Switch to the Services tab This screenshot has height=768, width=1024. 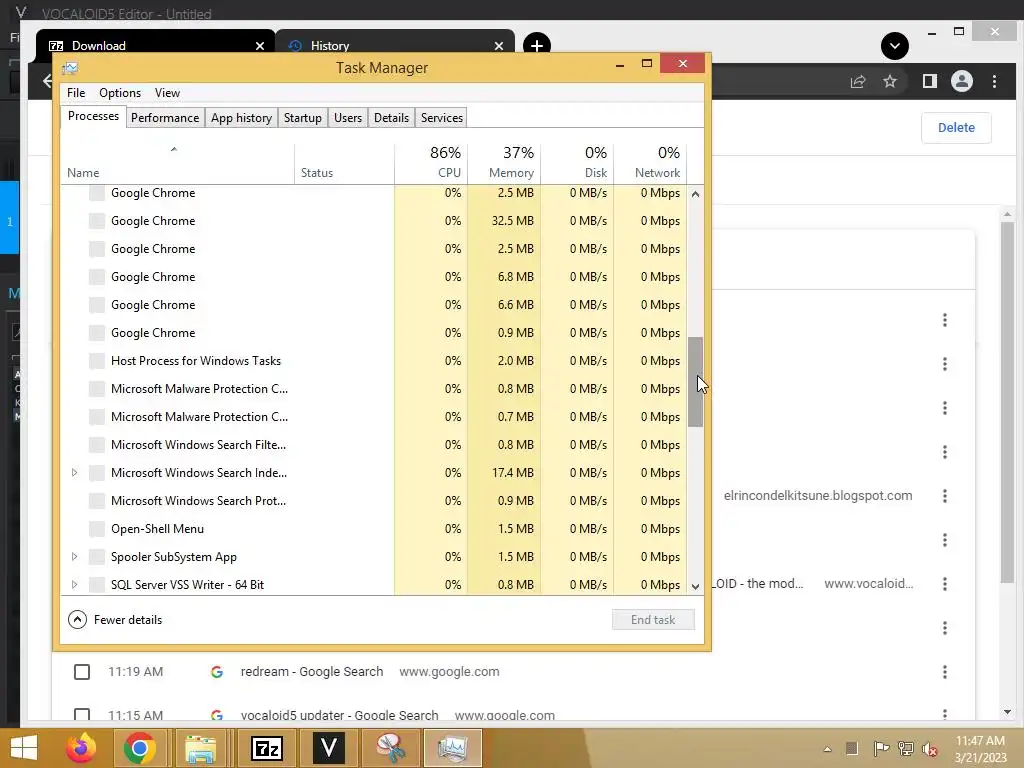point(441,118)
